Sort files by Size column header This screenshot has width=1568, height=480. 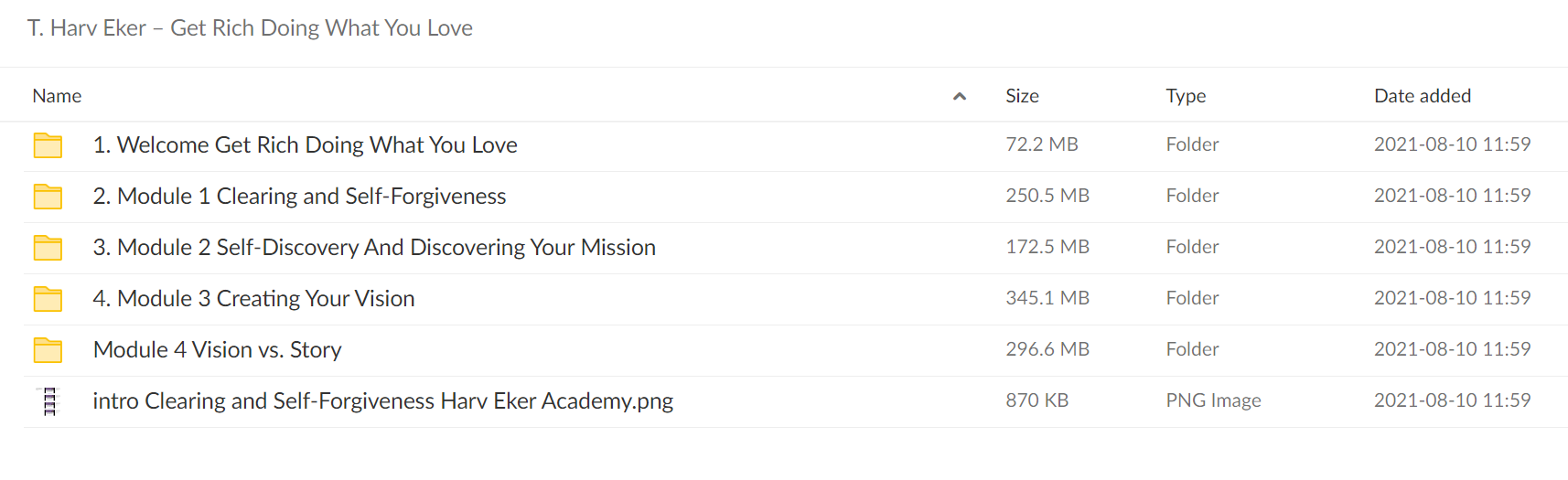(1022, 96)
